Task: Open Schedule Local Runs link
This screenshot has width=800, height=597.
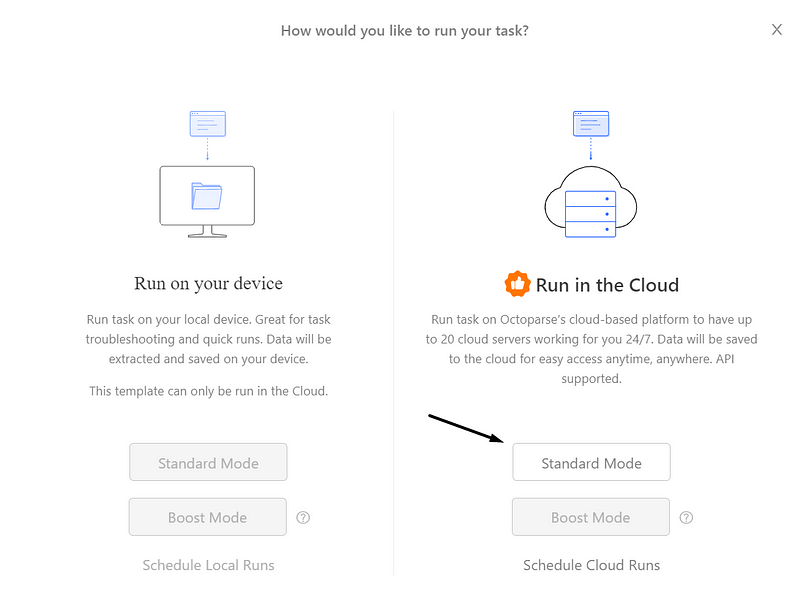Action: pos(208,565)
